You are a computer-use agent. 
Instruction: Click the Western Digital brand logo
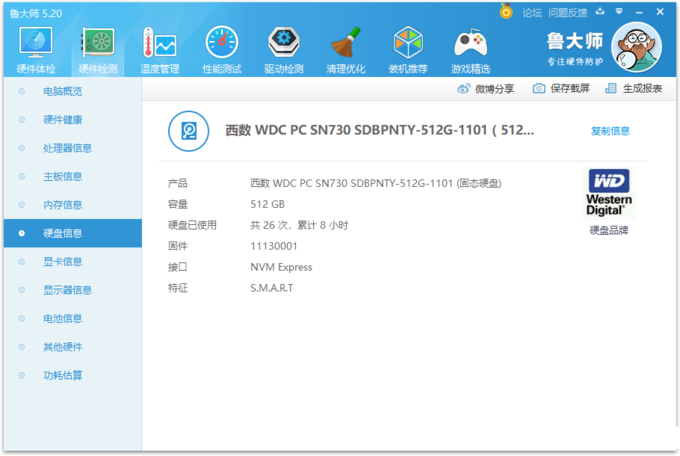tap(608, 193)
